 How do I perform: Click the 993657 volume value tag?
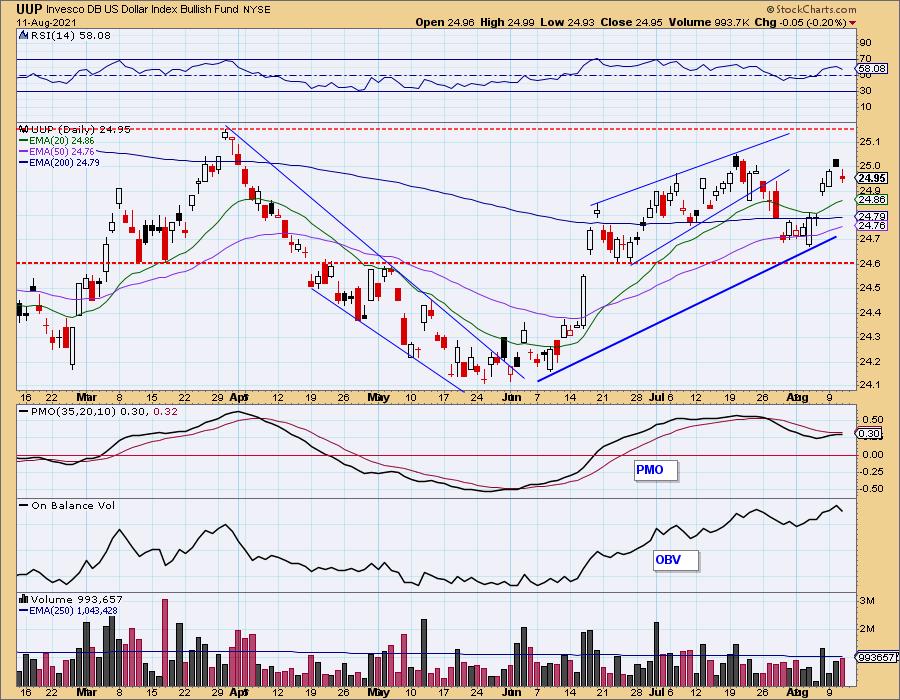(876, 658)
